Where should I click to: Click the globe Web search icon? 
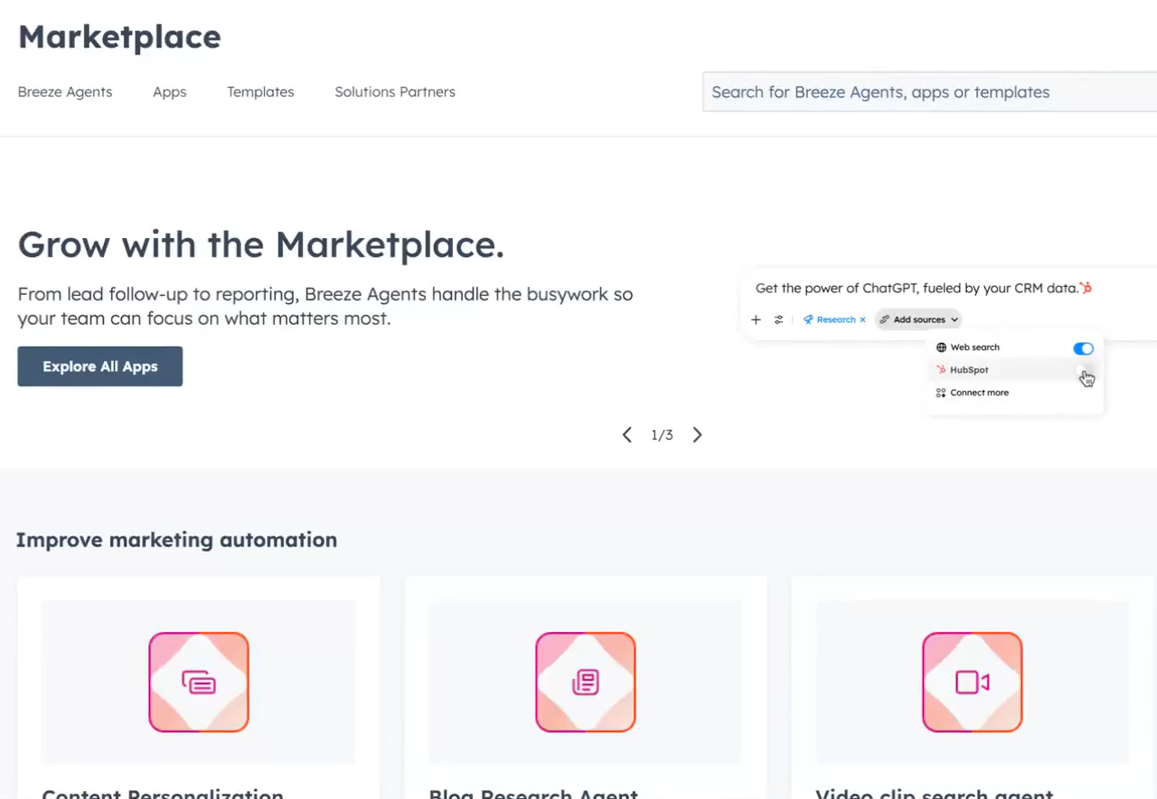point(941,347)
